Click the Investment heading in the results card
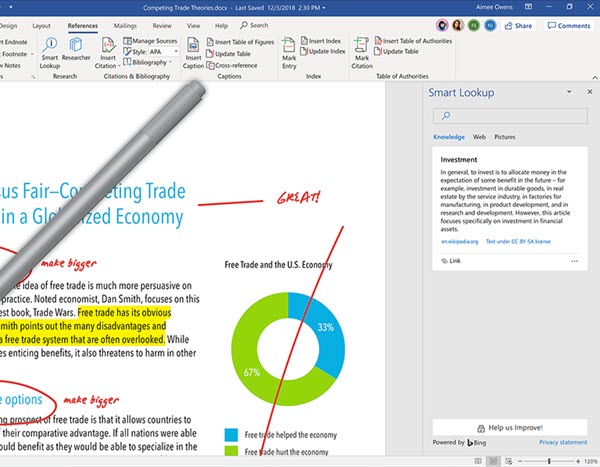 (458, 160)
